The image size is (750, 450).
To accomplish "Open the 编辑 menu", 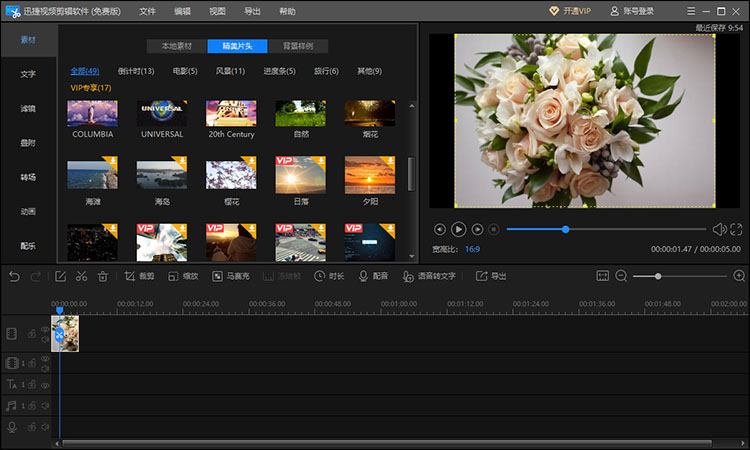I will pyautogui.click(x=182, y=11).
